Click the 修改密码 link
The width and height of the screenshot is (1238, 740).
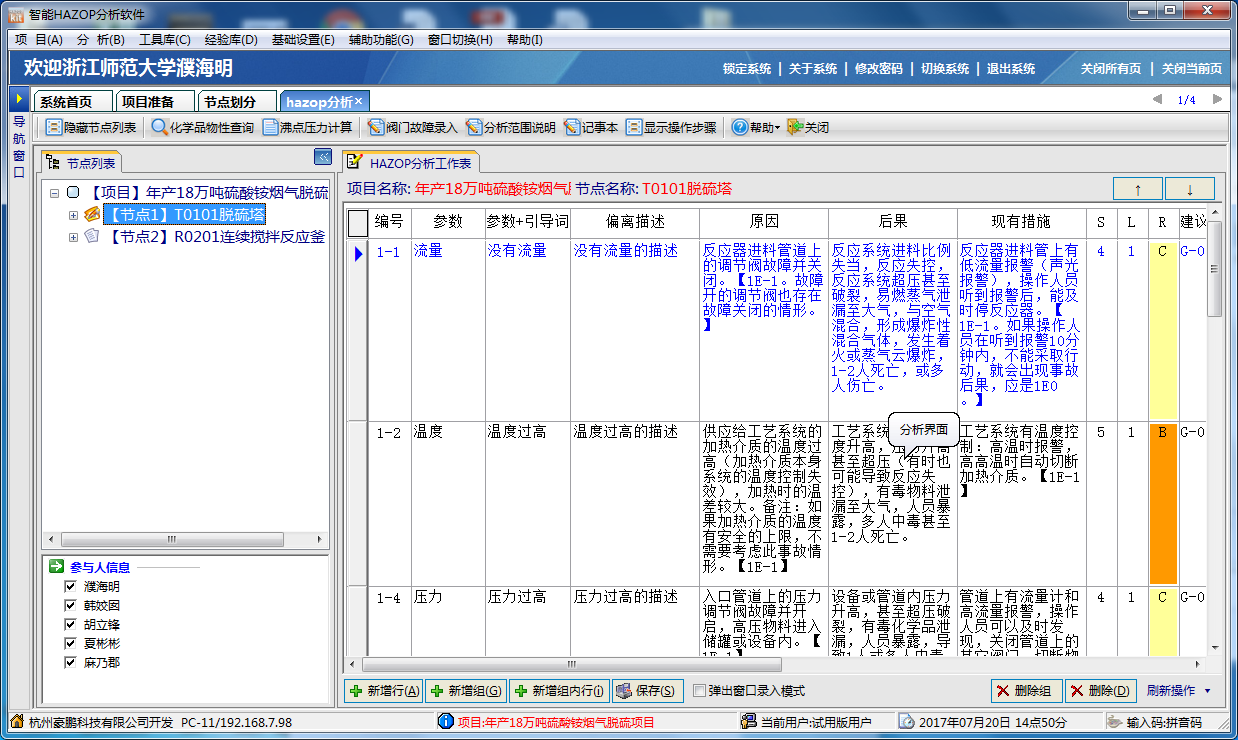point(879,69)
